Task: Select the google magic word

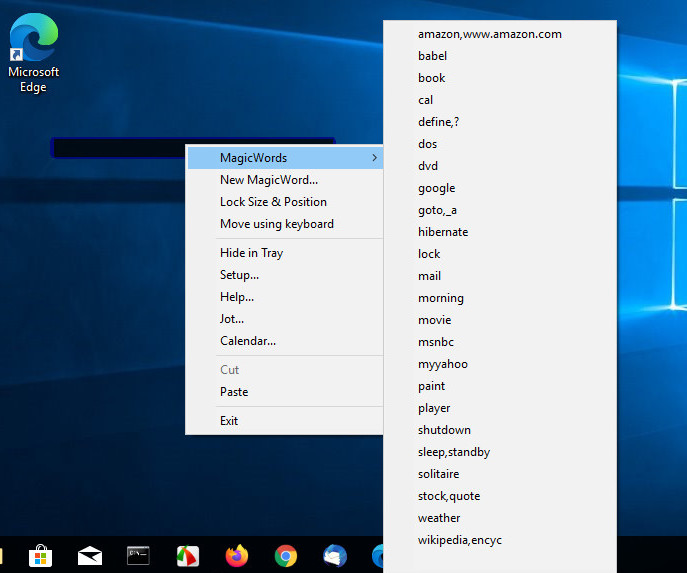Action: click(x=500, y=188)
